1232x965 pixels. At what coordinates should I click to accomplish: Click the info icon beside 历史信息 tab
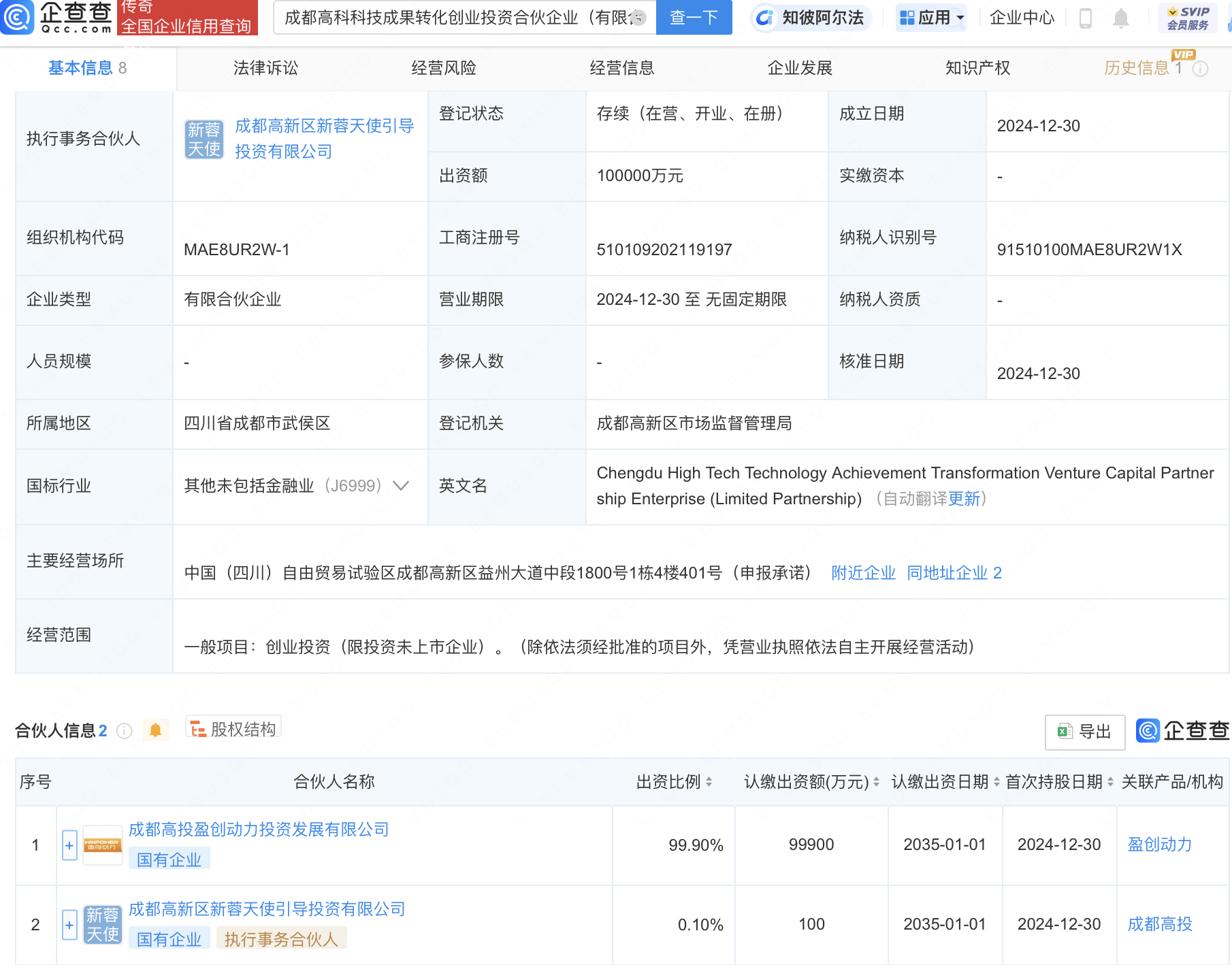point(1201,69)
